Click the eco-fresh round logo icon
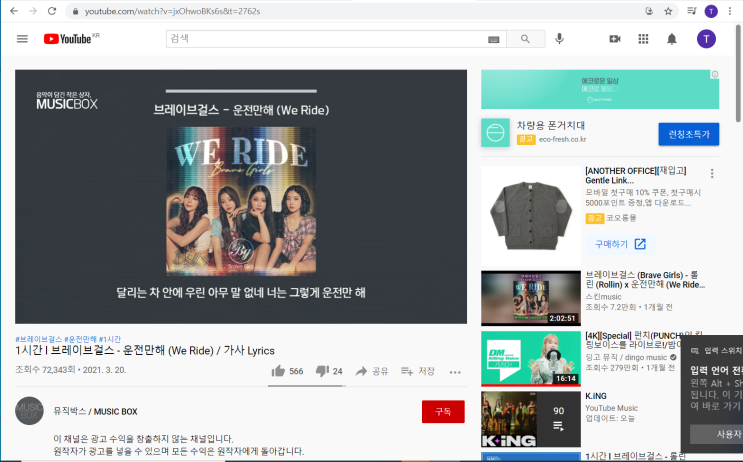 [x=495, y=132]
